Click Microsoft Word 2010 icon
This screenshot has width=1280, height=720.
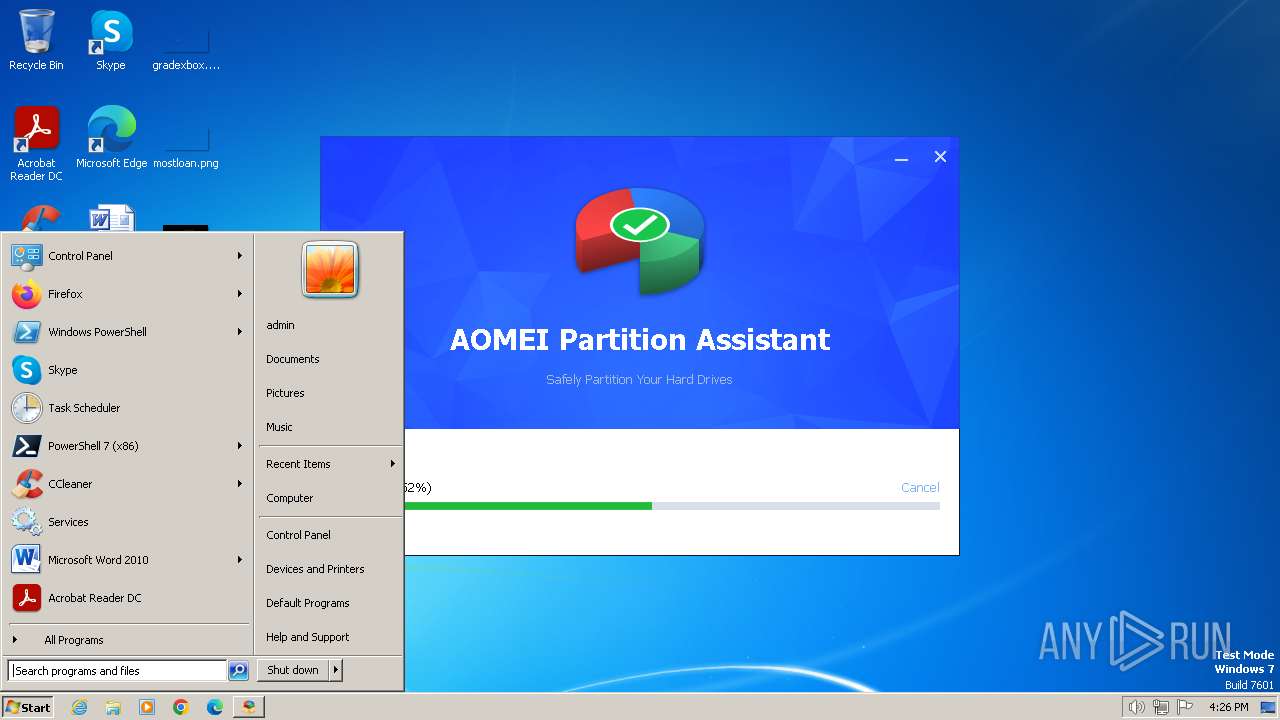(27, 560)
